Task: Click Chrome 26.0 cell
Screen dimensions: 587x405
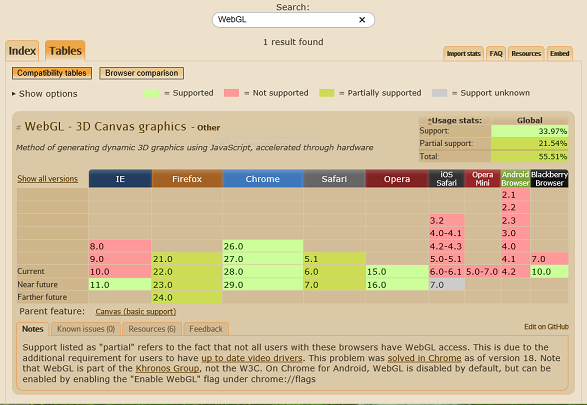Action: [x=263, y=246]
